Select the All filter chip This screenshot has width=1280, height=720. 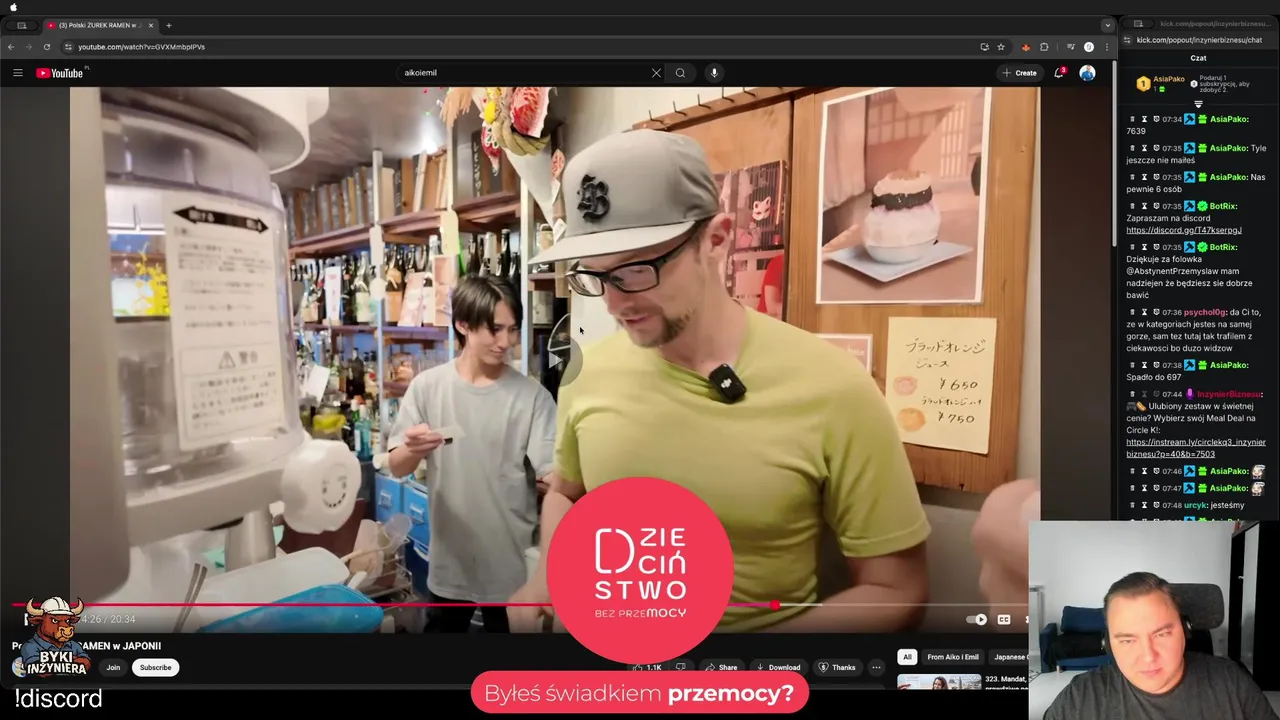(x=907, y=657)
